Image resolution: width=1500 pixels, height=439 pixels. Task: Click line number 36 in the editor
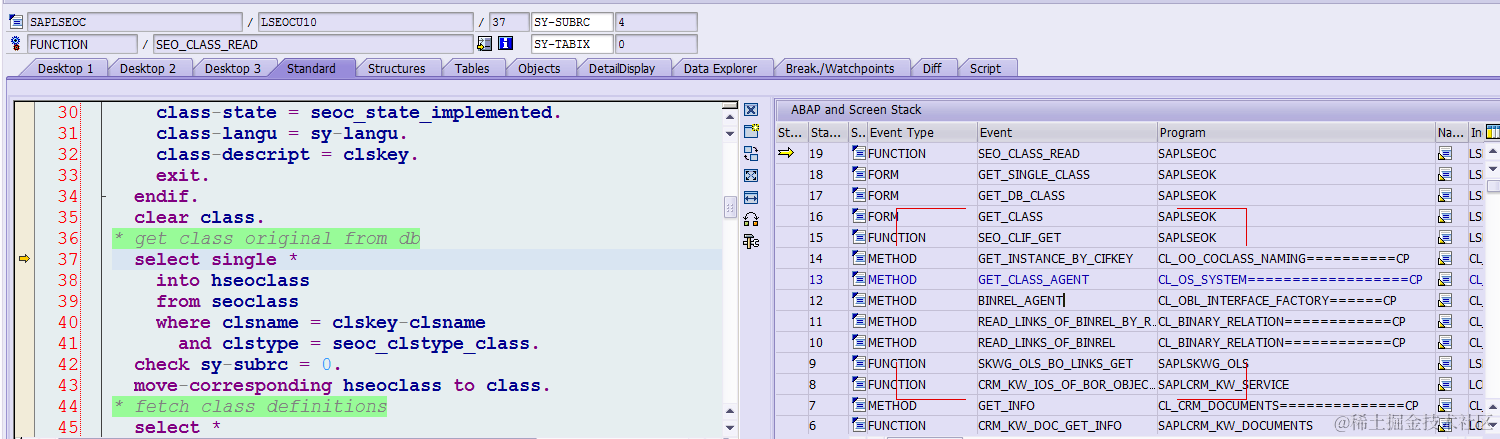tap(67, 238)
